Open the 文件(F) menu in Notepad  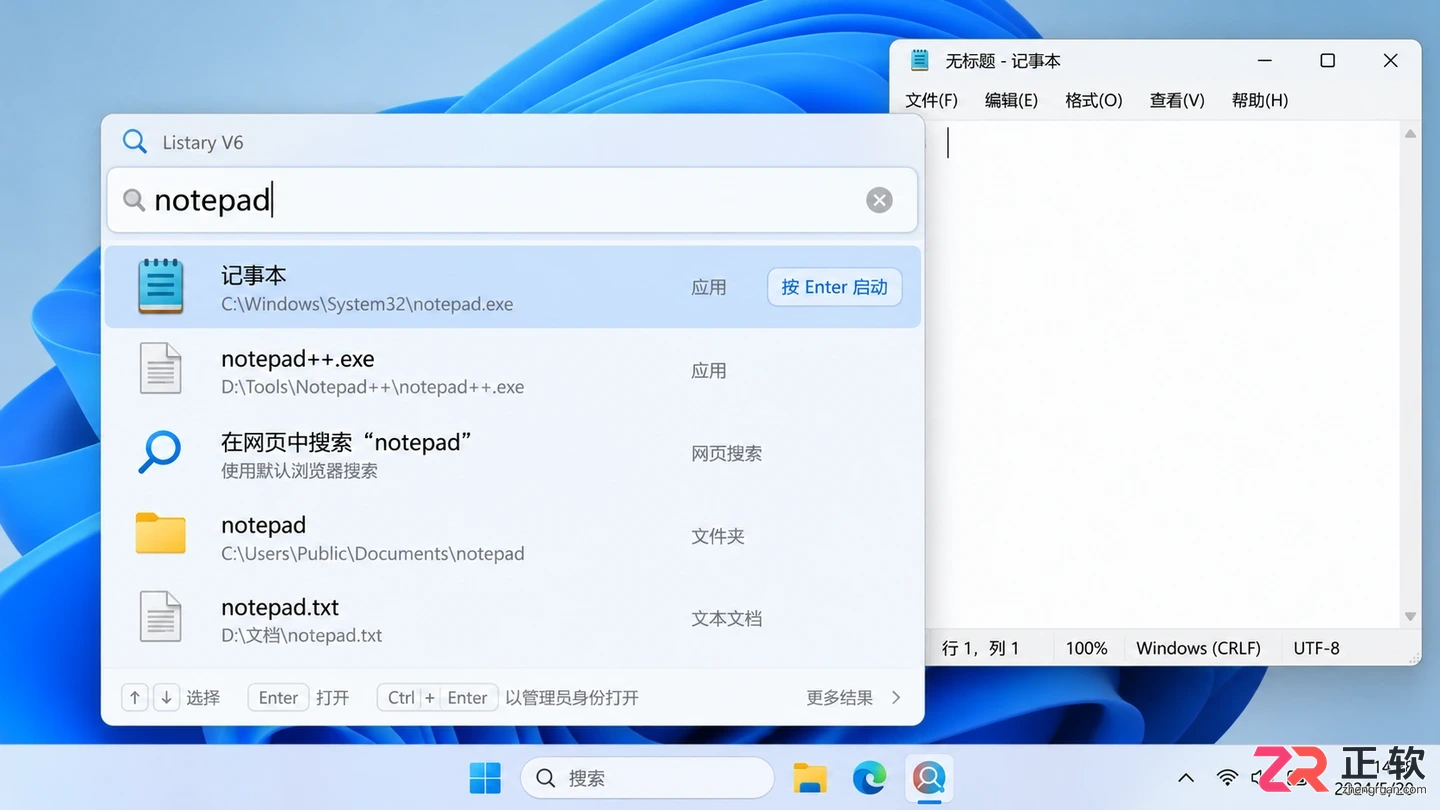[931, 100]
